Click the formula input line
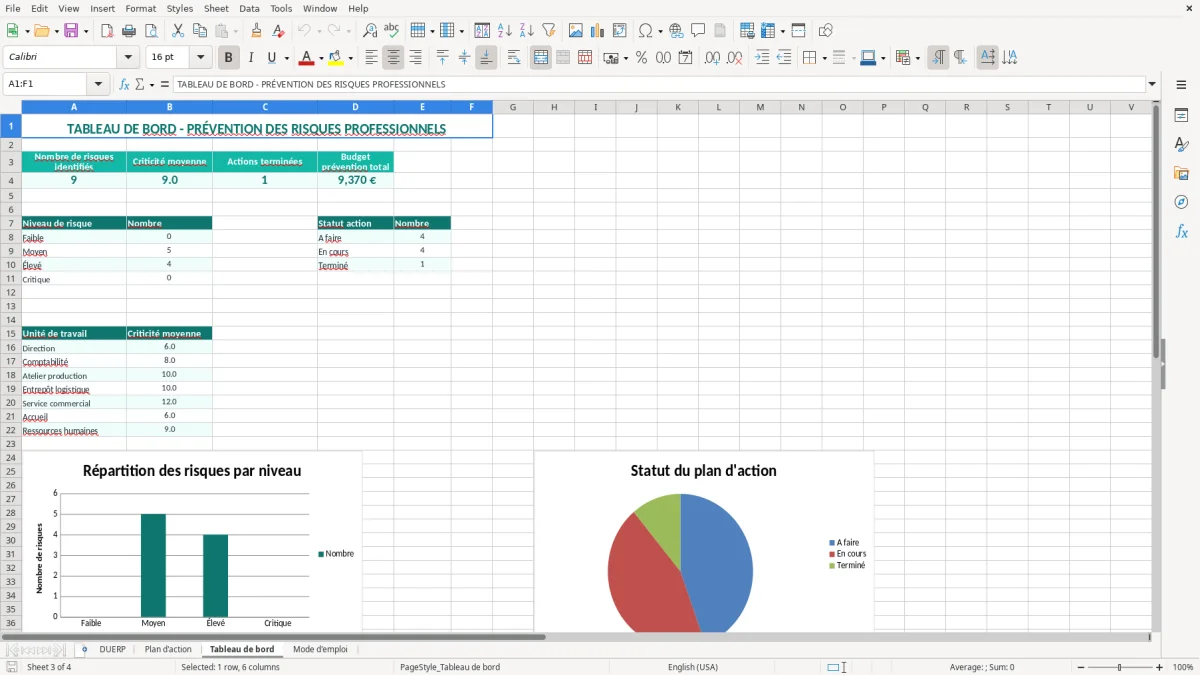The height and width of the screenshot is (675, 1200). (x=659, y=84)
